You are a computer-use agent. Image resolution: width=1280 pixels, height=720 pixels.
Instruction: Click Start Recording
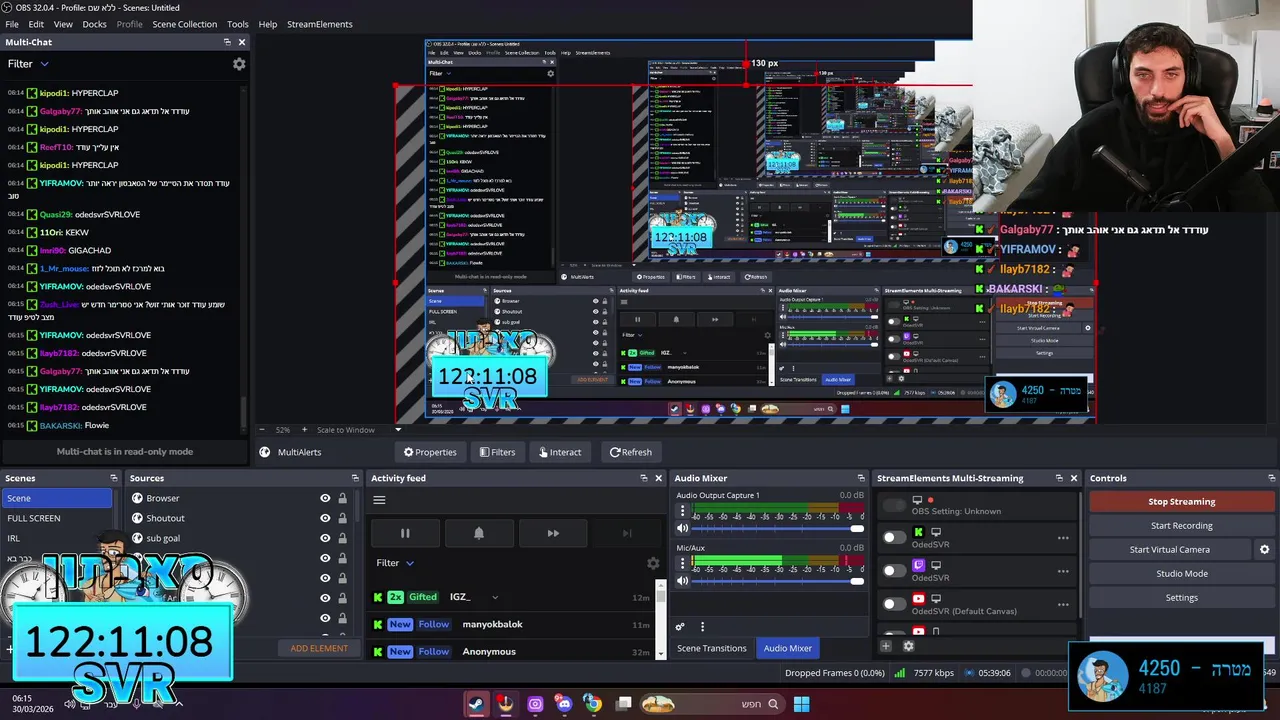(x=1182, y=526)
